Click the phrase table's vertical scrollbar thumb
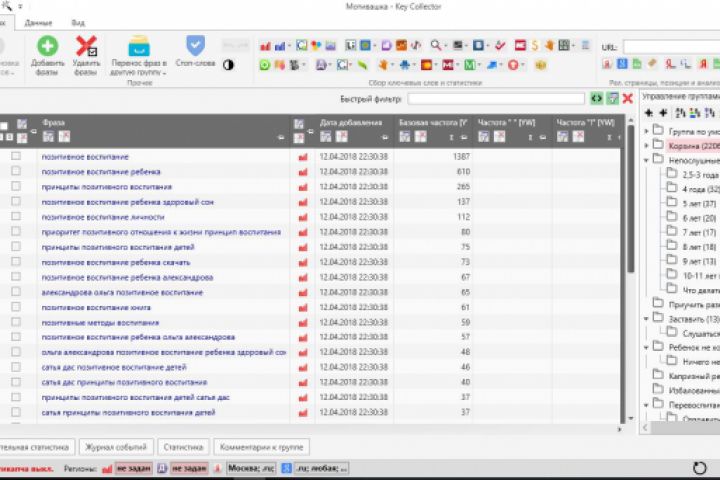This screenshot has height=480, width=720. coord(631,198)
